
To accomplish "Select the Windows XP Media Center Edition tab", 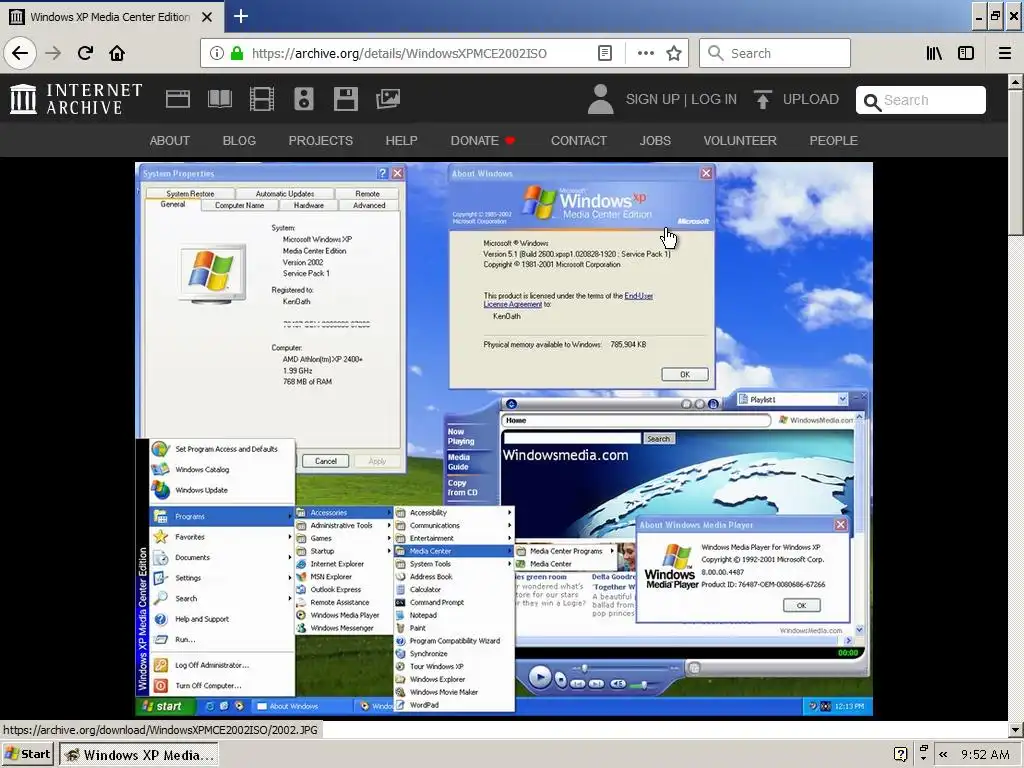I will (x=111, y=17).
